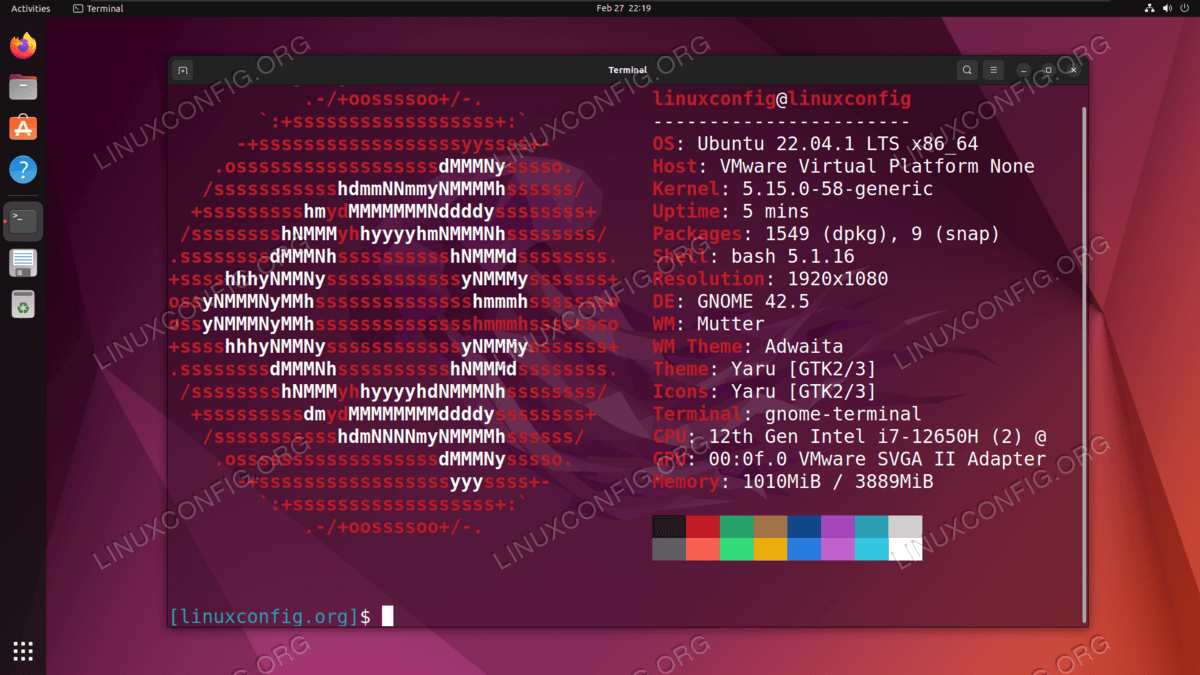Click the teal swatch in top palette row
This screenshot has width=1200, height=675.
872,526
